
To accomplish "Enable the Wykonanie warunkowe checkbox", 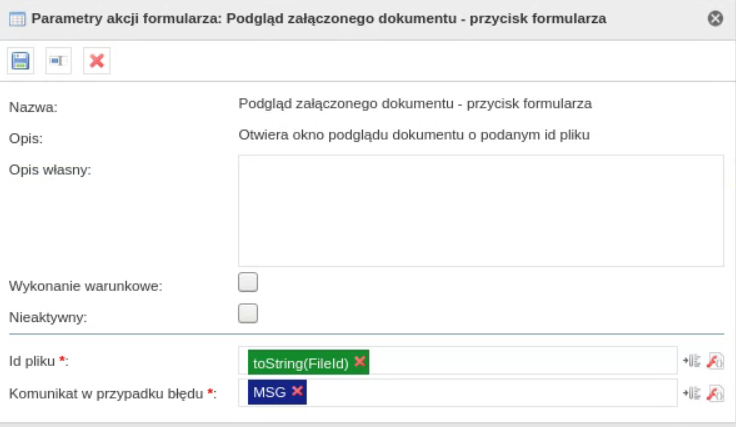I will pos(248,282).
